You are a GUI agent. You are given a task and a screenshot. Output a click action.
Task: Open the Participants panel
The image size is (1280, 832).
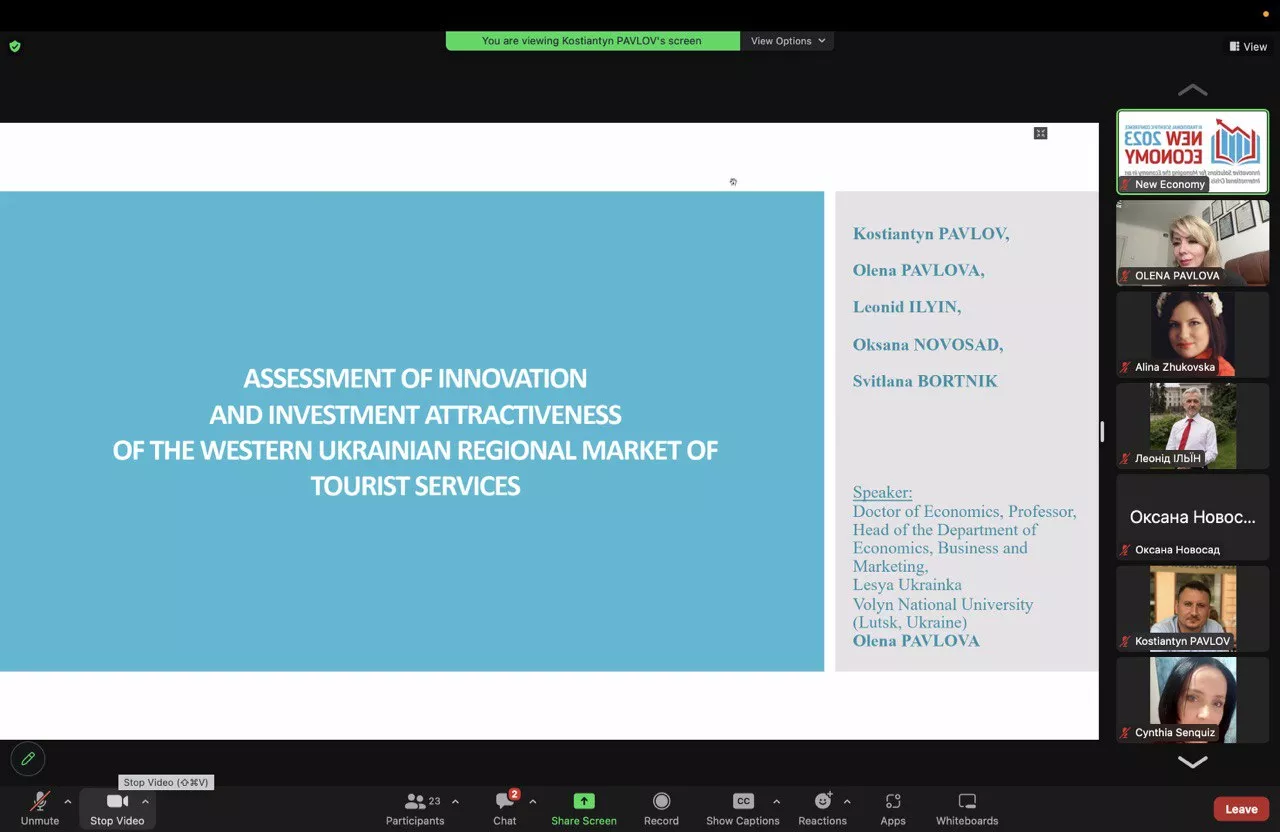click(415, 808)
